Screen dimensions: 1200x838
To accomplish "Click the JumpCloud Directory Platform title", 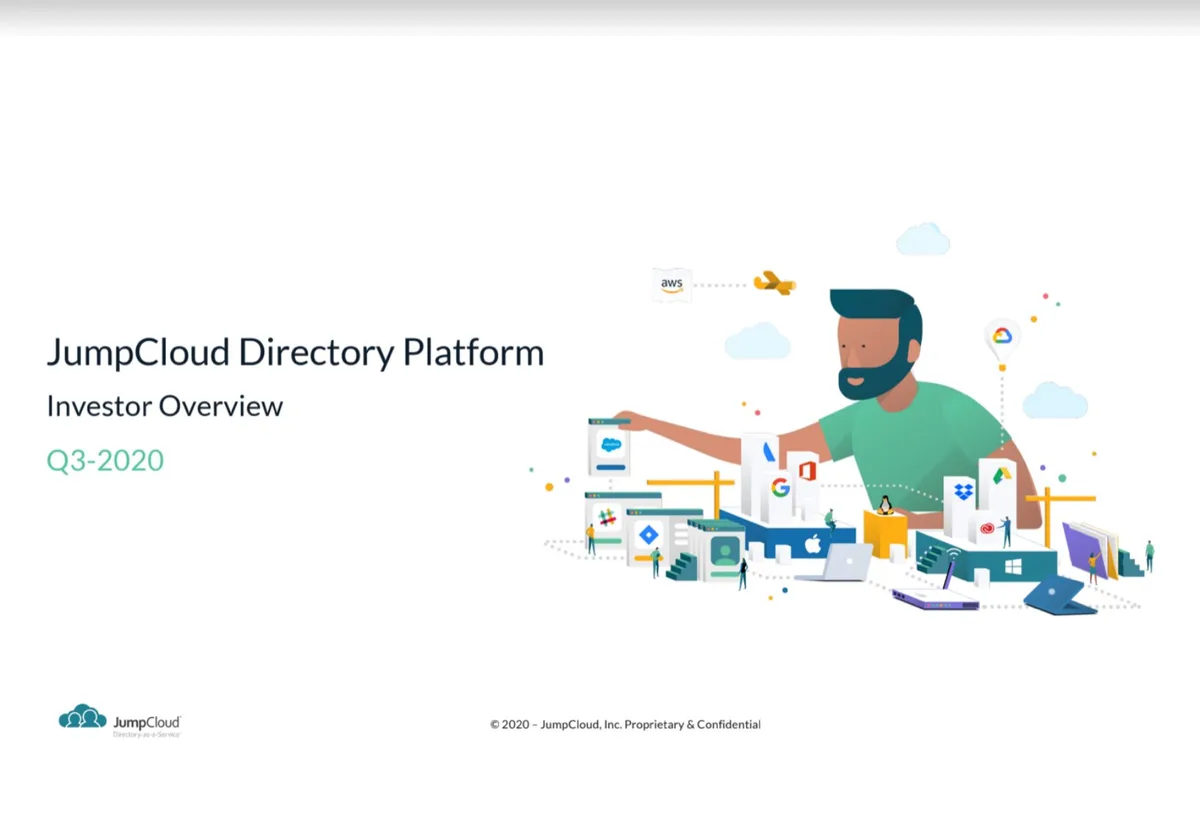I will pos(296,353).
